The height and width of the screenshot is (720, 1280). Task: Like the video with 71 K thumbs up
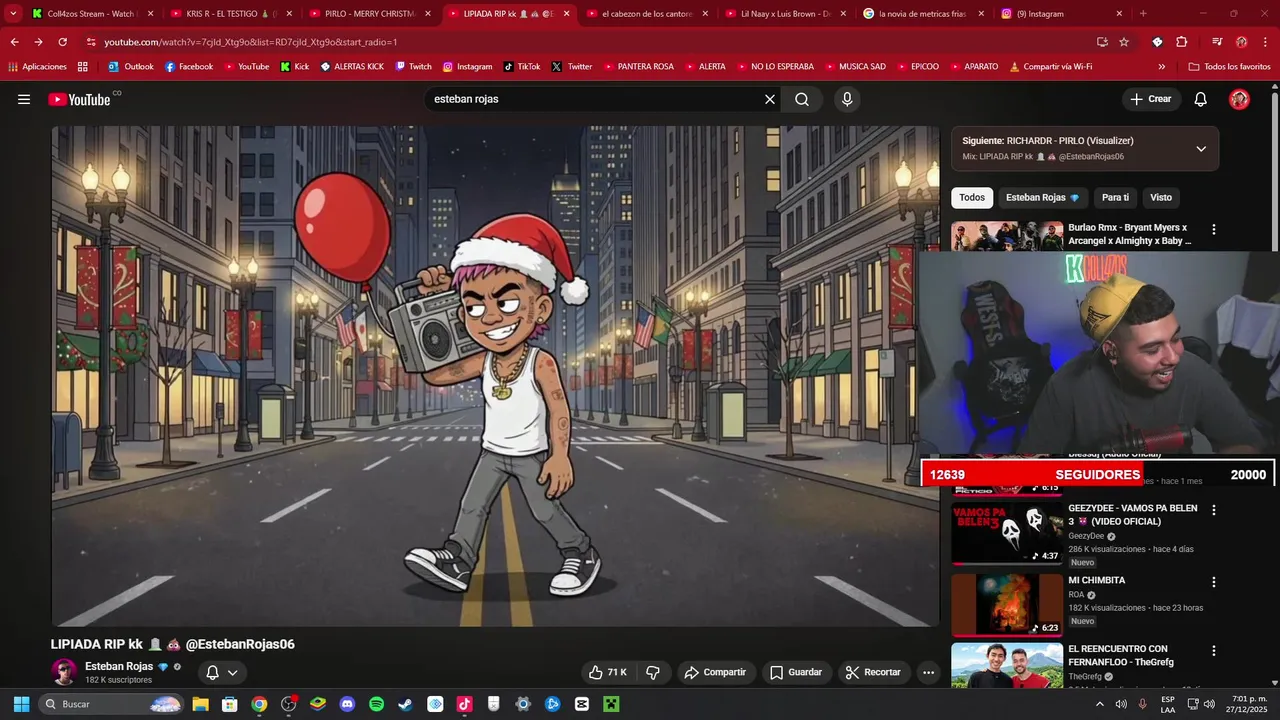(x=608, y=672)
